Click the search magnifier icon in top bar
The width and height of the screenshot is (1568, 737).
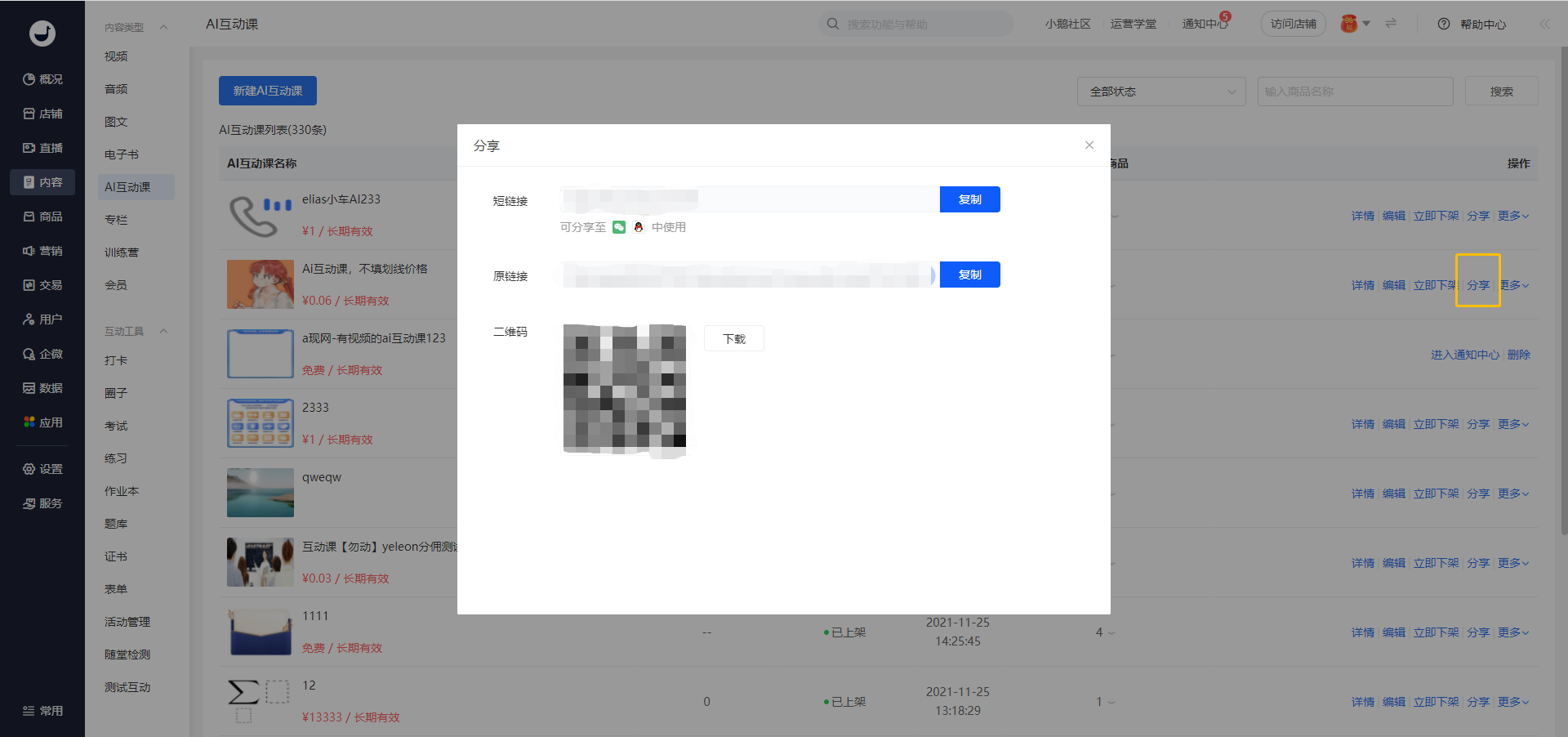click(833, 25)
